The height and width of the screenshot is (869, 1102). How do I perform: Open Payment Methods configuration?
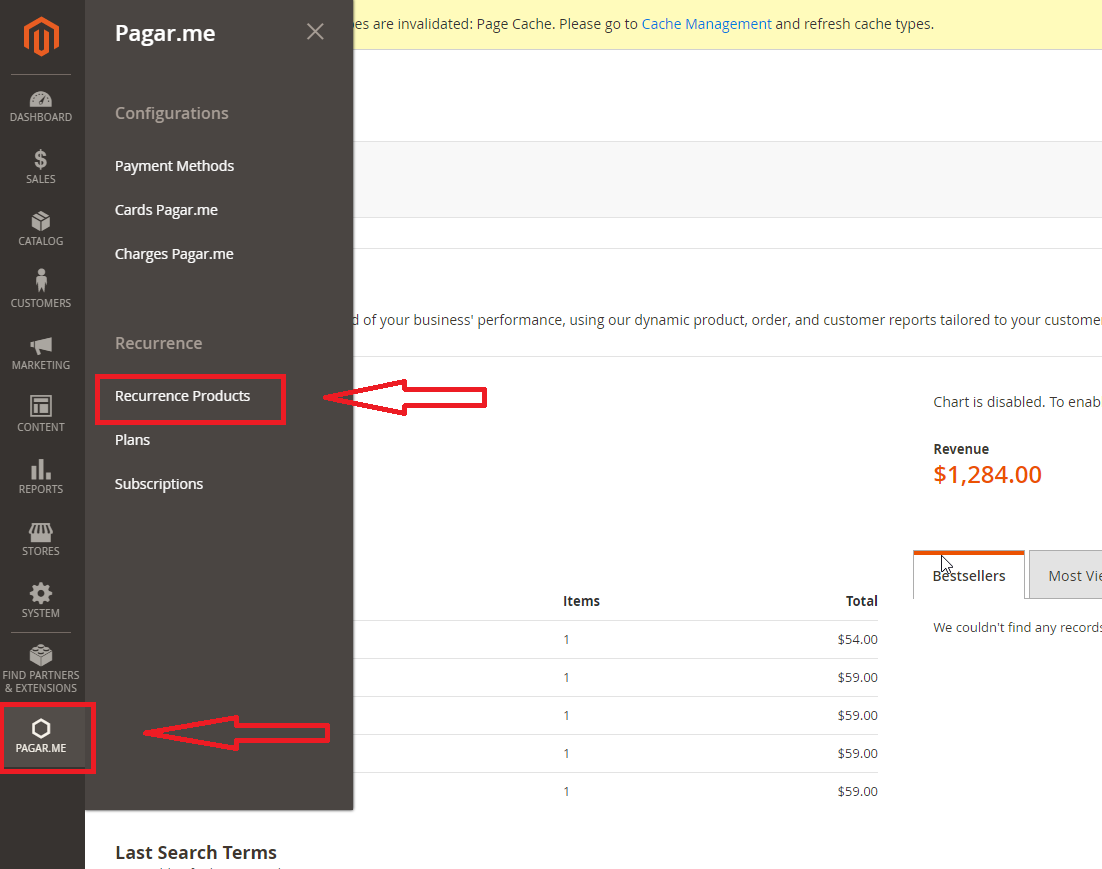(174, 166)
